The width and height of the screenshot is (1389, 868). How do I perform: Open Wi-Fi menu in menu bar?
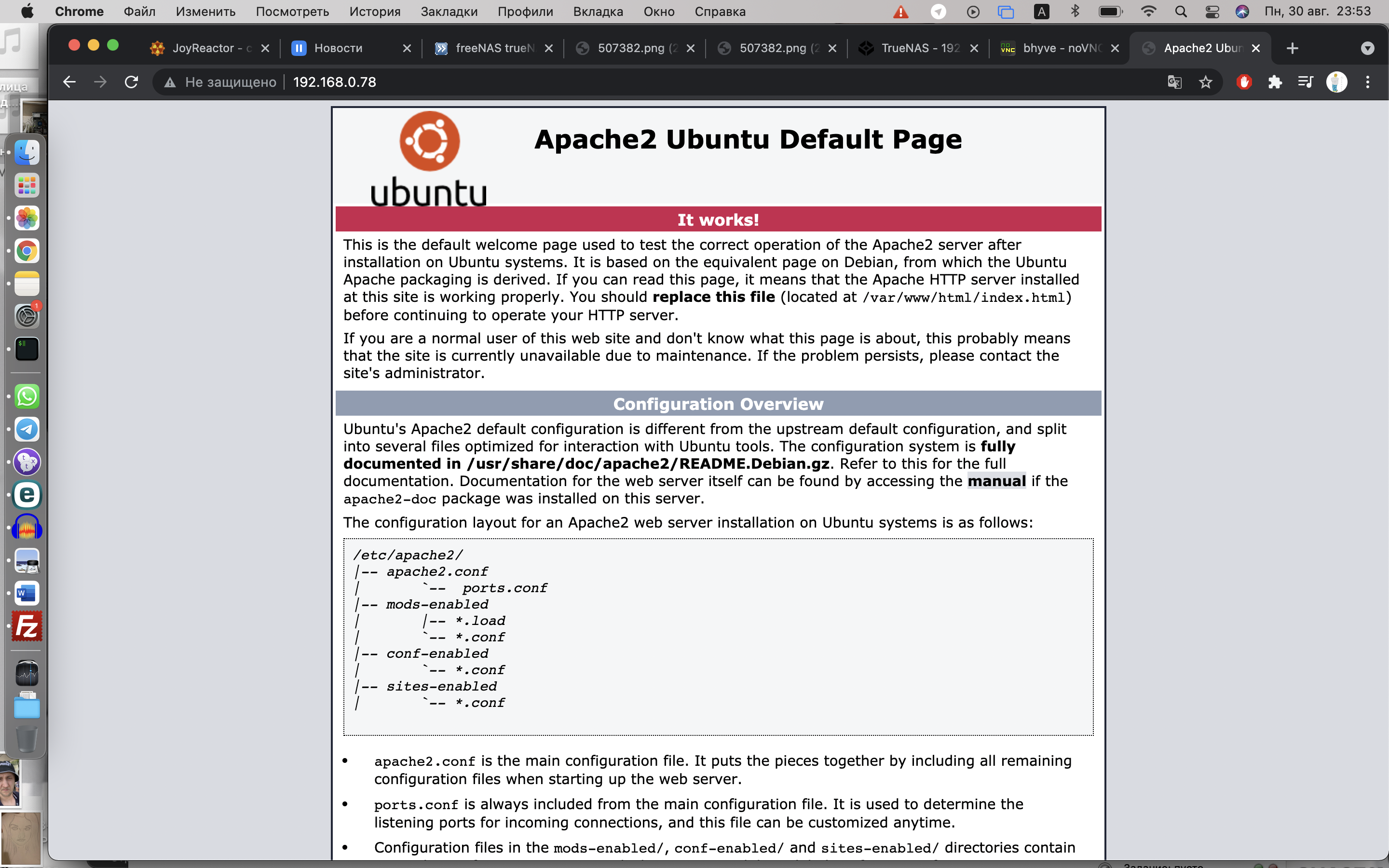(1148, 12)
